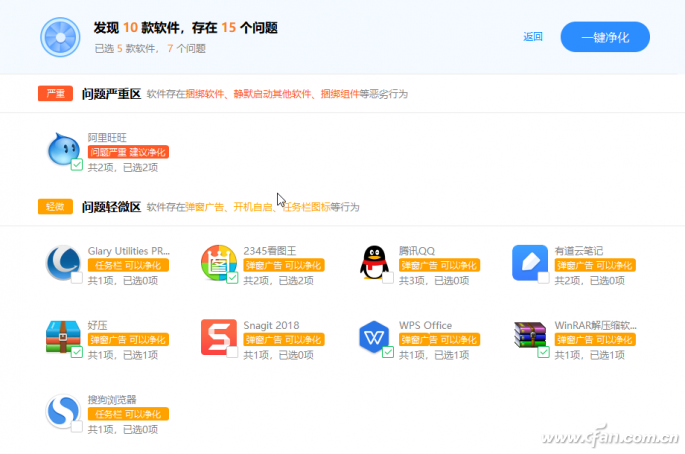Click the WPS Office name text
The width and height of the screenshot is (685, 454).
[x=426, y=326]
